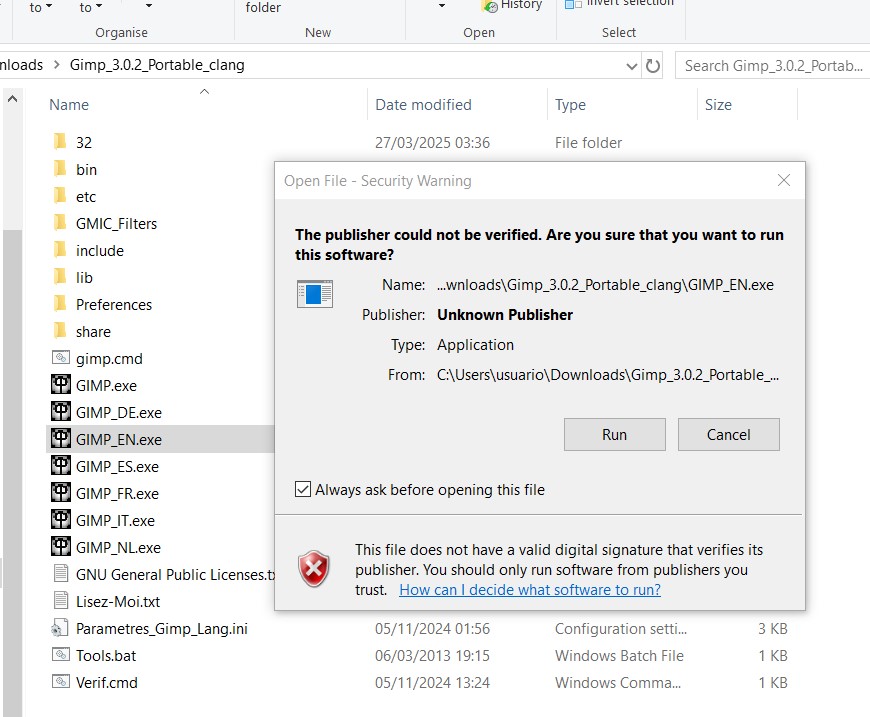Image resolution: width=870 pixels, height=717 pixels.
Task: Click the date '05/11/2024 13:24' cell
Action: (x=432, y=683)
